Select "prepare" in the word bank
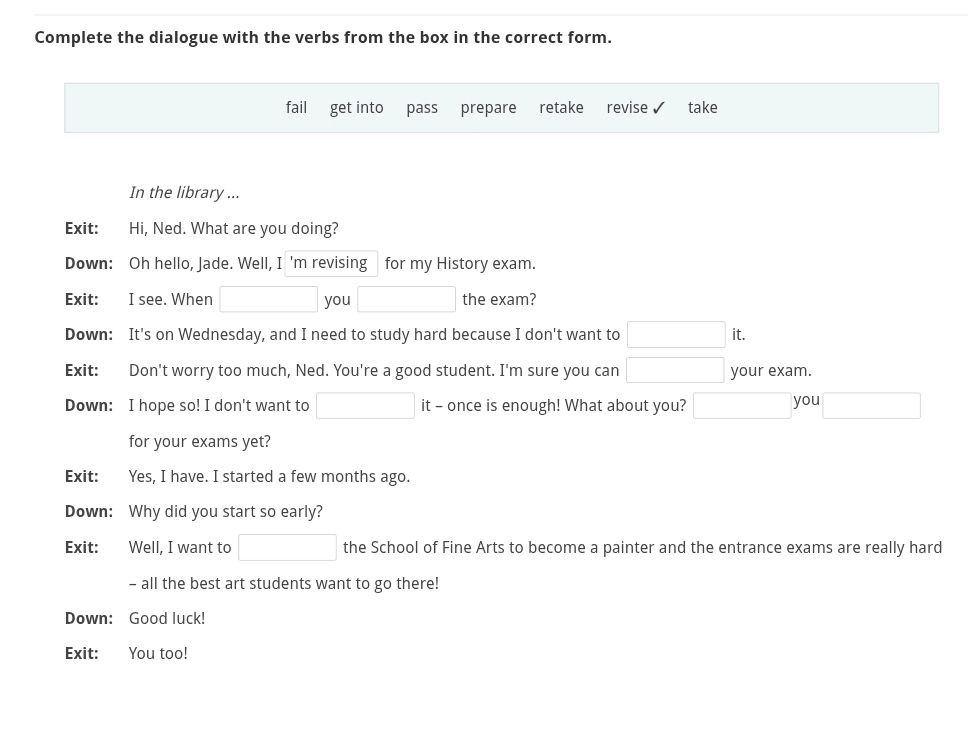972x729 pixels. click(x=488, y=107)
